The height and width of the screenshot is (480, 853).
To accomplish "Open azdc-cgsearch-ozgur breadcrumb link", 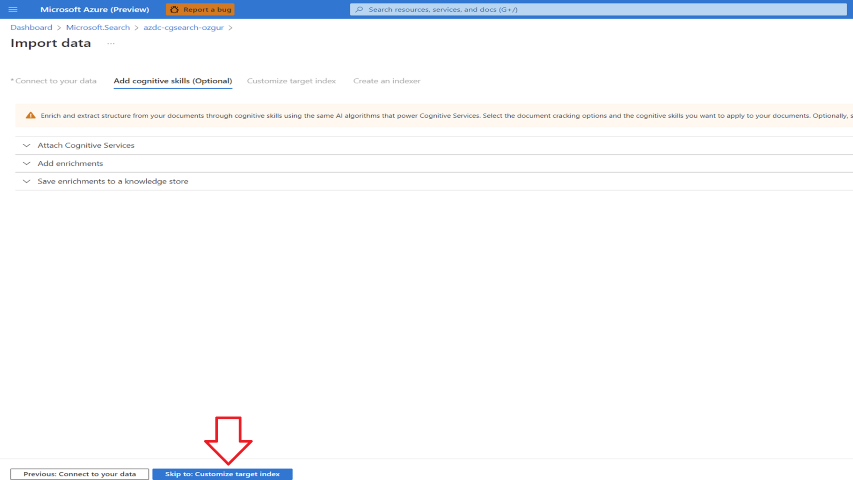I will pyautogui.click(x=183, y=27).
